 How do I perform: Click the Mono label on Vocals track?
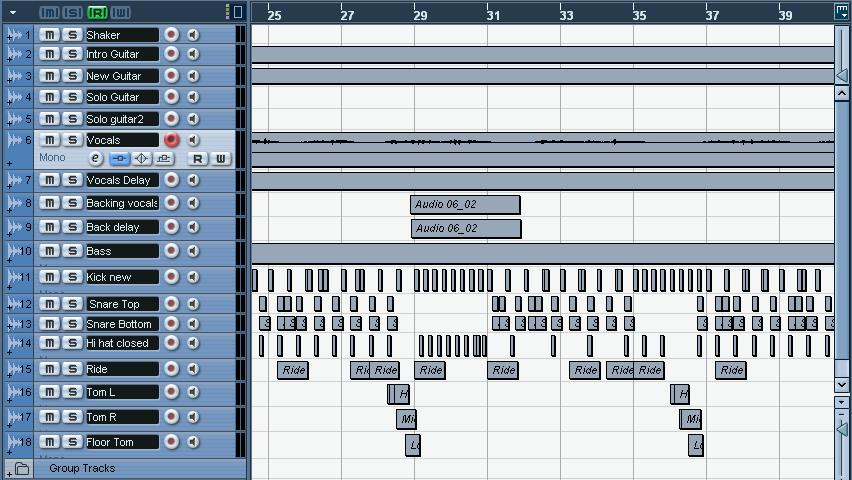(52, 158)
